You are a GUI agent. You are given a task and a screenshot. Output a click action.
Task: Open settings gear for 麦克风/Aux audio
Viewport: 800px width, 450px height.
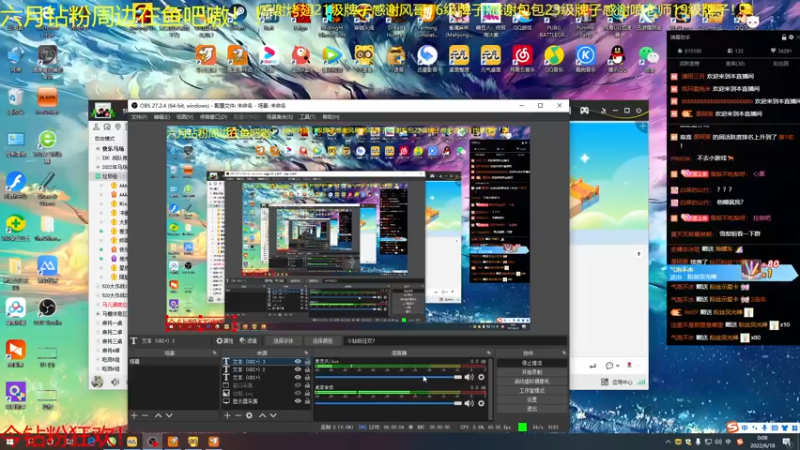[481, 378]
